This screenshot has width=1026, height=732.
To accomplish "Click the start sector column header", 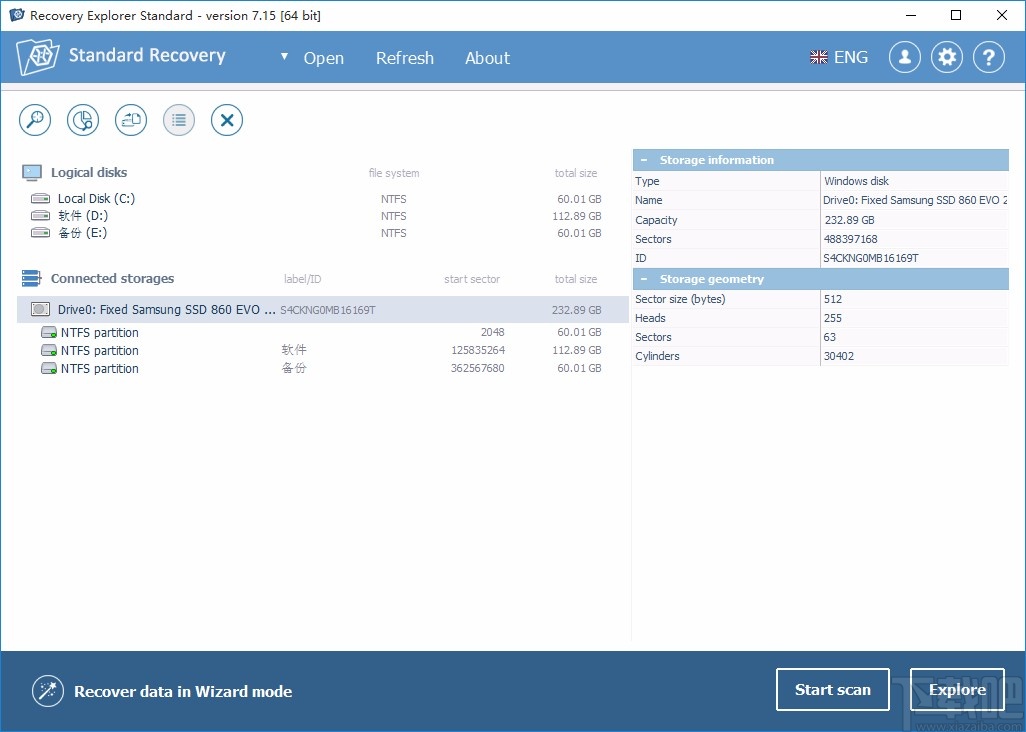I will click(x=472, y=279).
